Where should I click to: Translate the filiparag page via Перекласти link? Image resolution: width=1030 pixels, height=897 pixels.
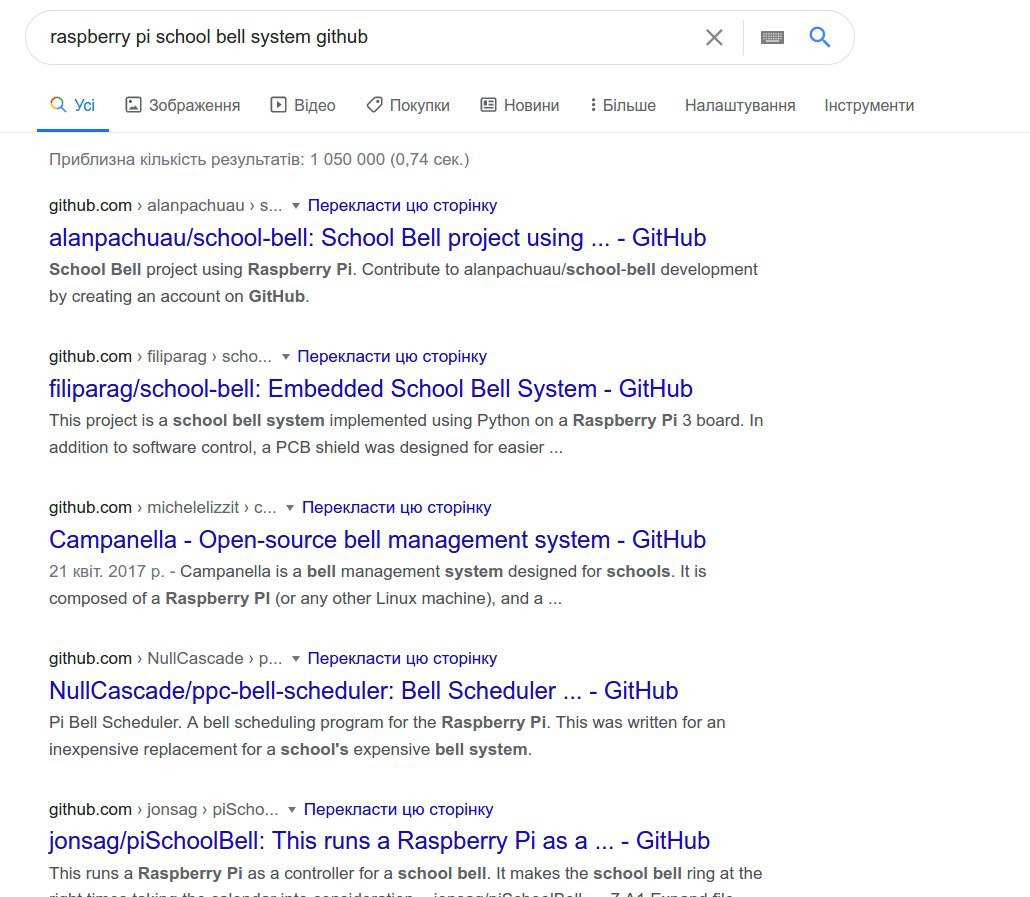392,357
